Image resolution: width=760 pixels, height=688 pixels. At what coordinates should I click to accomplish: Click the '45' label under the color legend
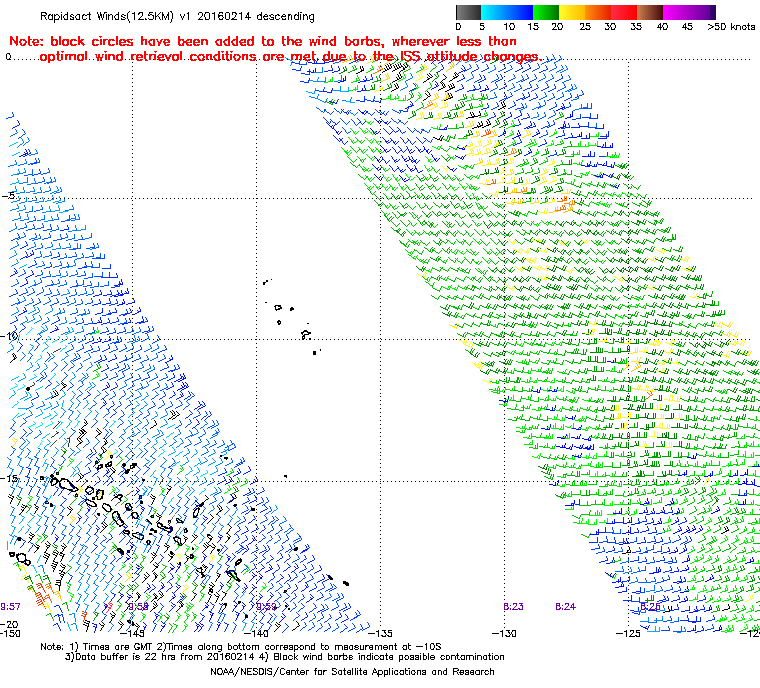(687, 27)
